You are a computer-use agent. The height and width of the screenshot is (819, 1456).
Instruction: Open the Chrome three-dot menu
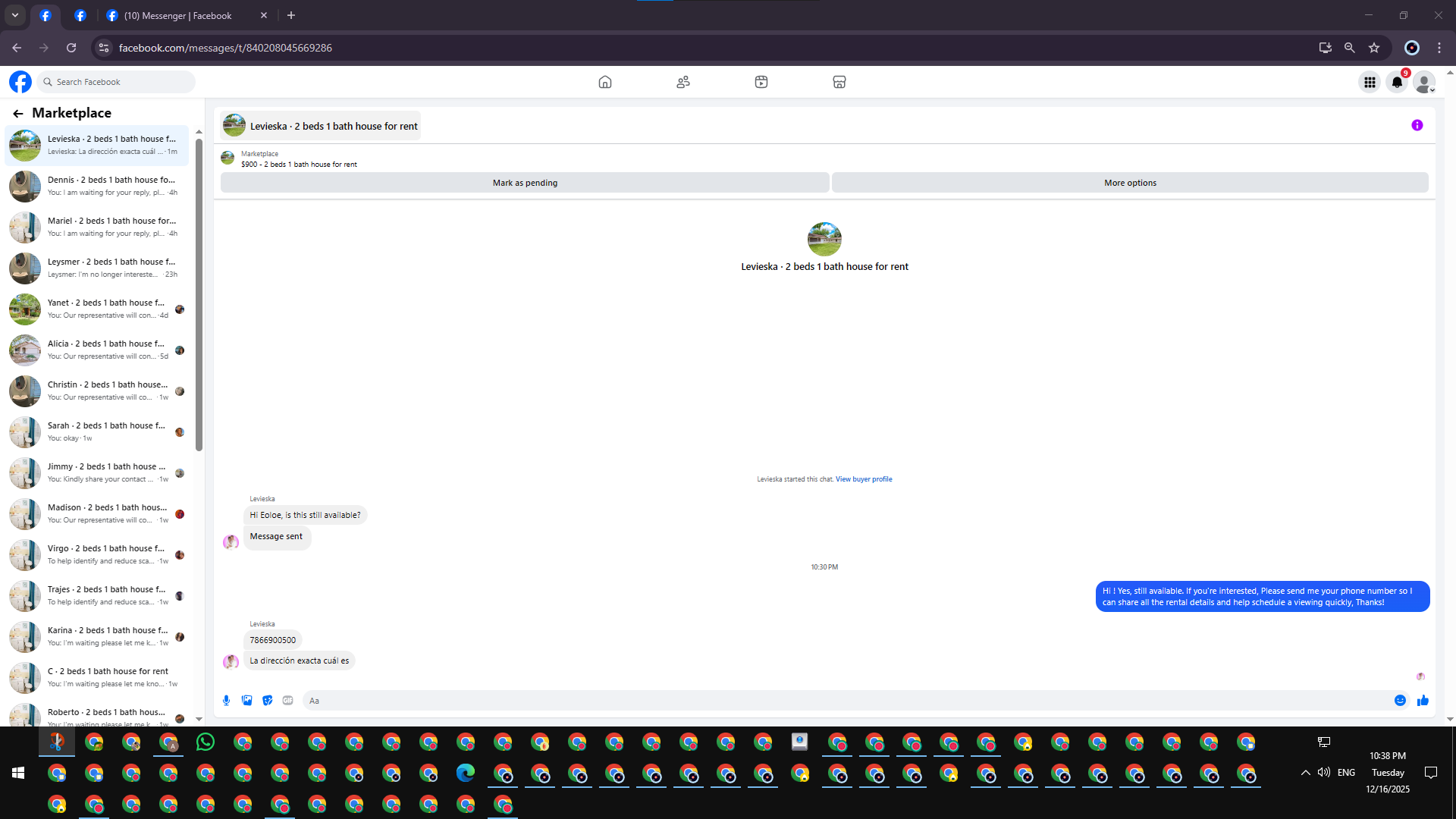pos(1439,48)
